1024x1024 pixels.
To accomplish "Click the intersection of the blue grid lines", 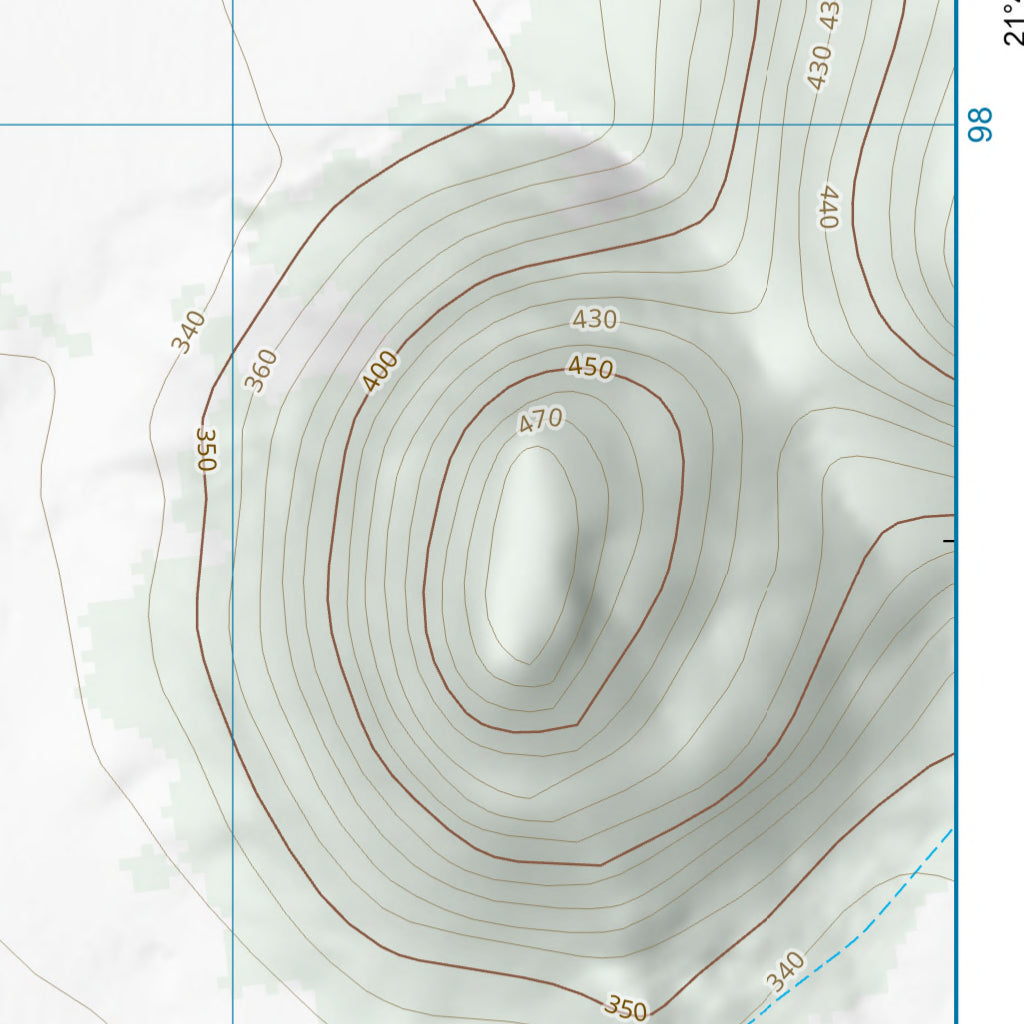I will 233,125.
